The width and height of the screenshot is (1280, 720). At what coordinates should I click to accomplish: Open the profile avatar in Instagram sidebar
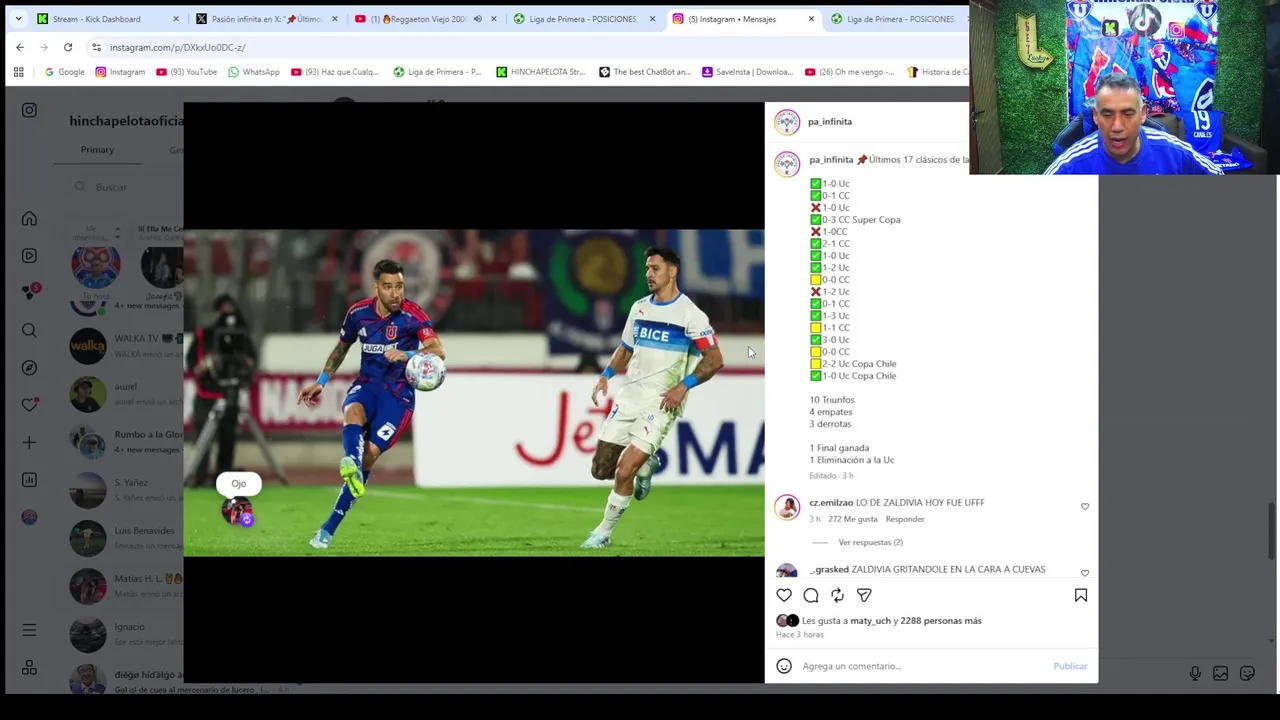pos(29,517)
